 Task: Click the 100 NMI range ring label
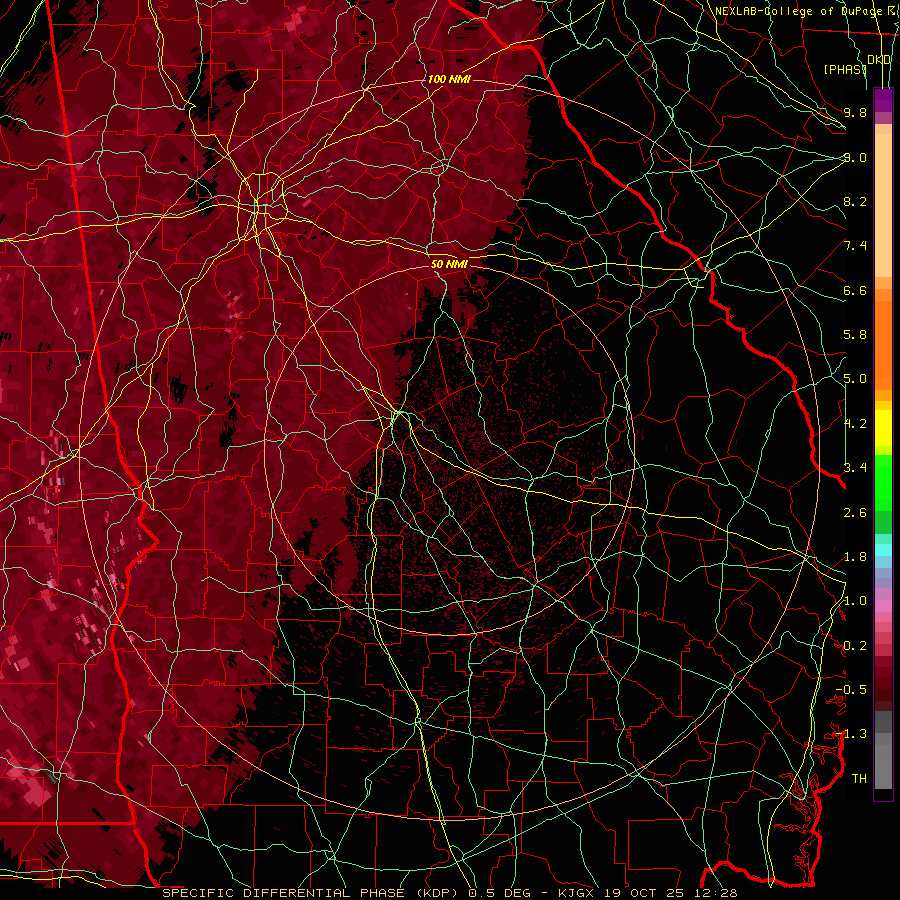(449, 79)
